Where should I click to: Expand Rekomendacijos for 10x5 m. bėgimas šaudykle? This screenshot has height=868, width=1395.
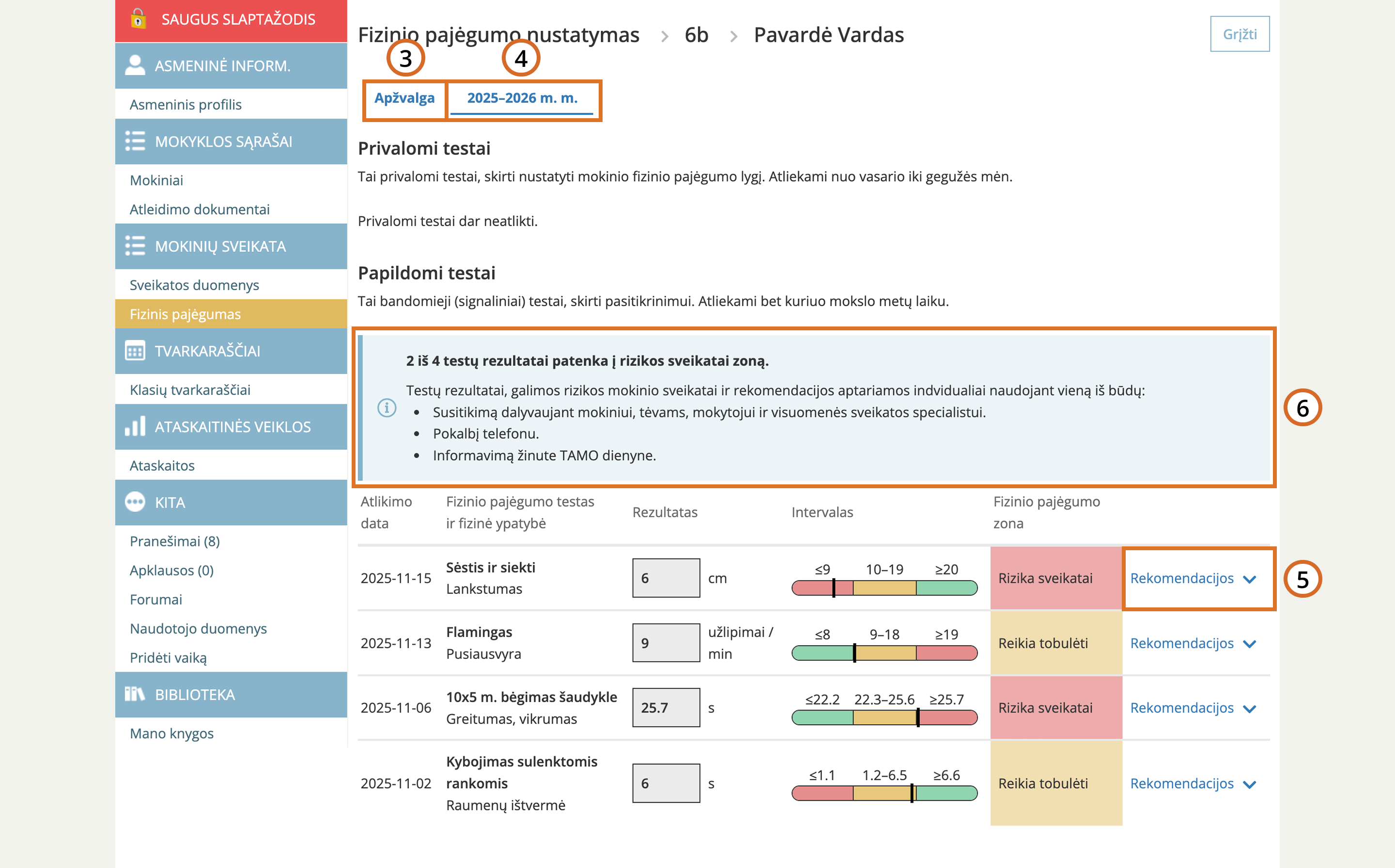click(1193, 709)
